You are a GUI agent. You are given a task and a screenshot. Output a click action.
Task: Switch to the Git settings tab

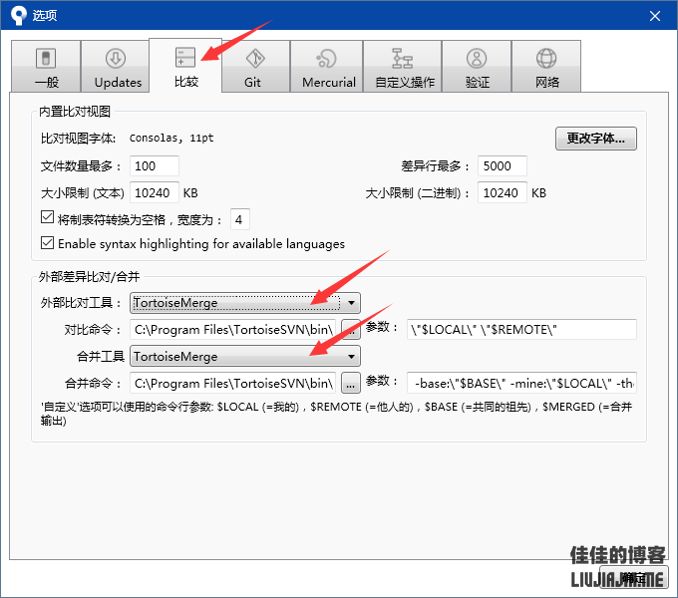[x=253, y=68]
